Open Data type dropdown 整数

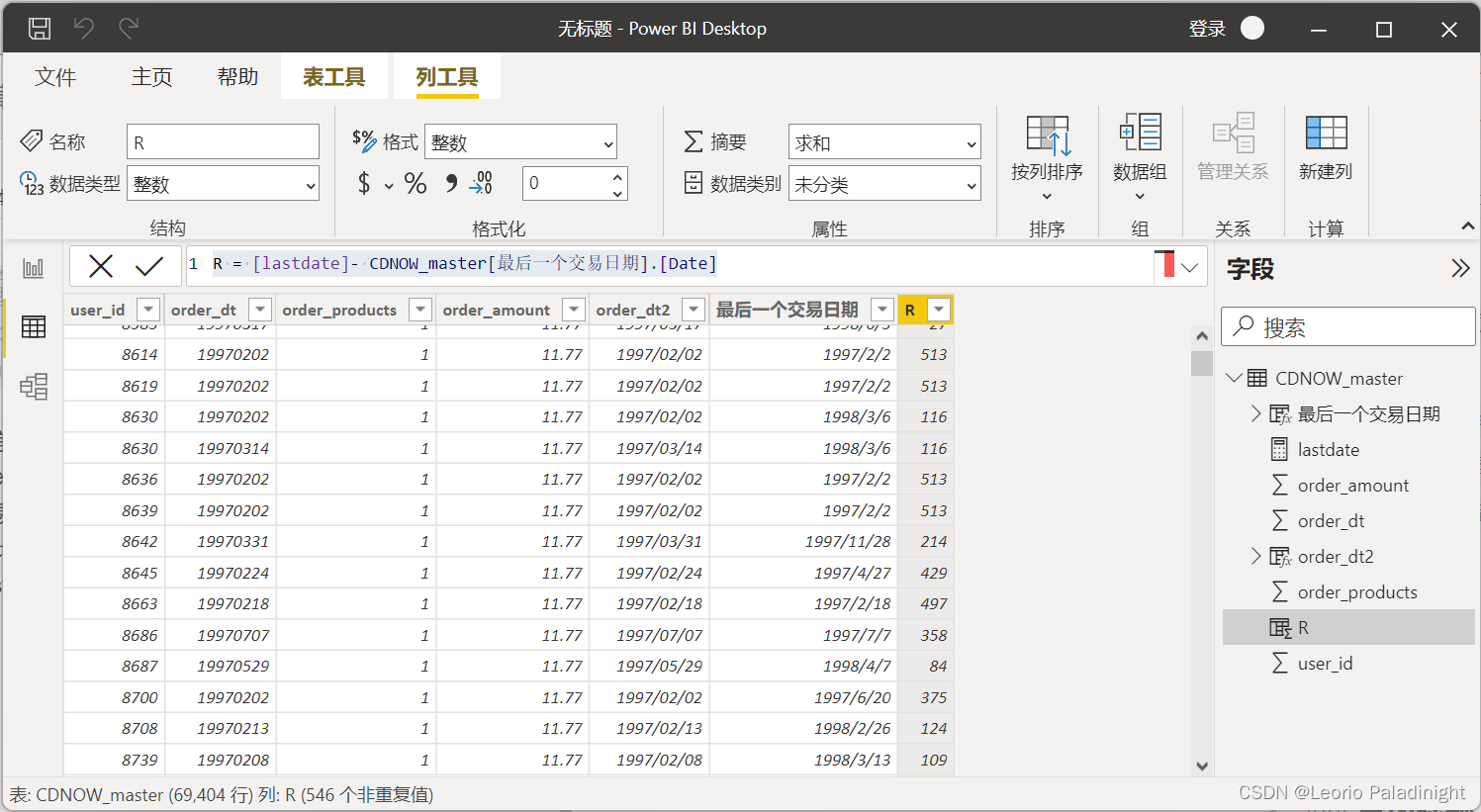224,184
